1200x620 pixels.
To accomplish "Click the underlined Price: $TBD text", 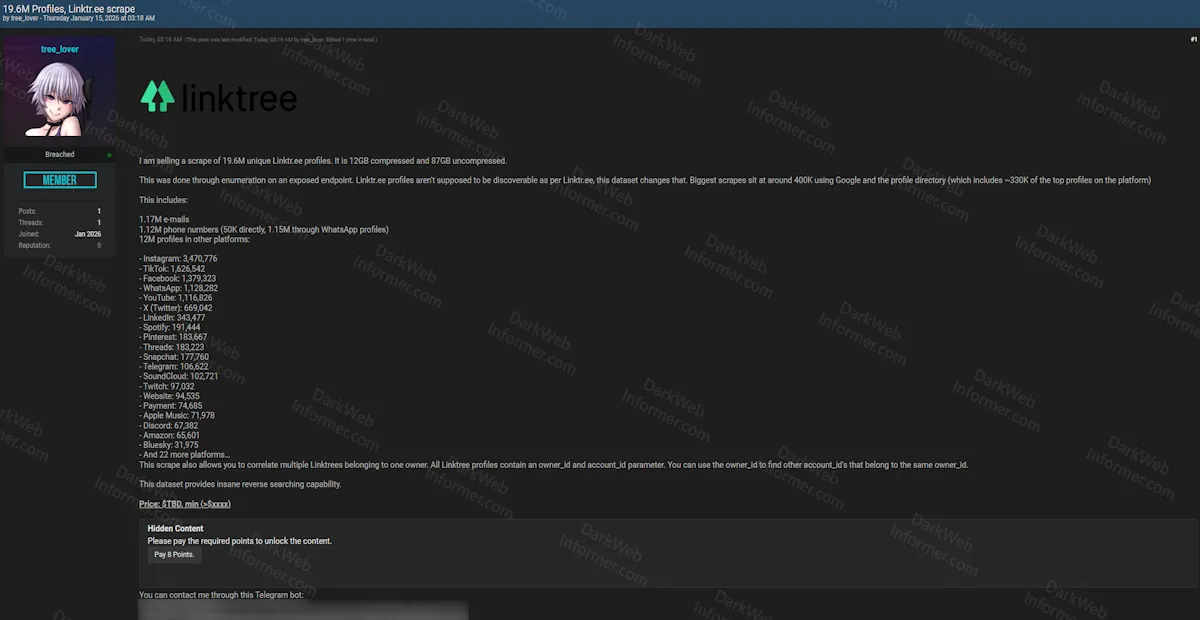I will tap(183, 504).
